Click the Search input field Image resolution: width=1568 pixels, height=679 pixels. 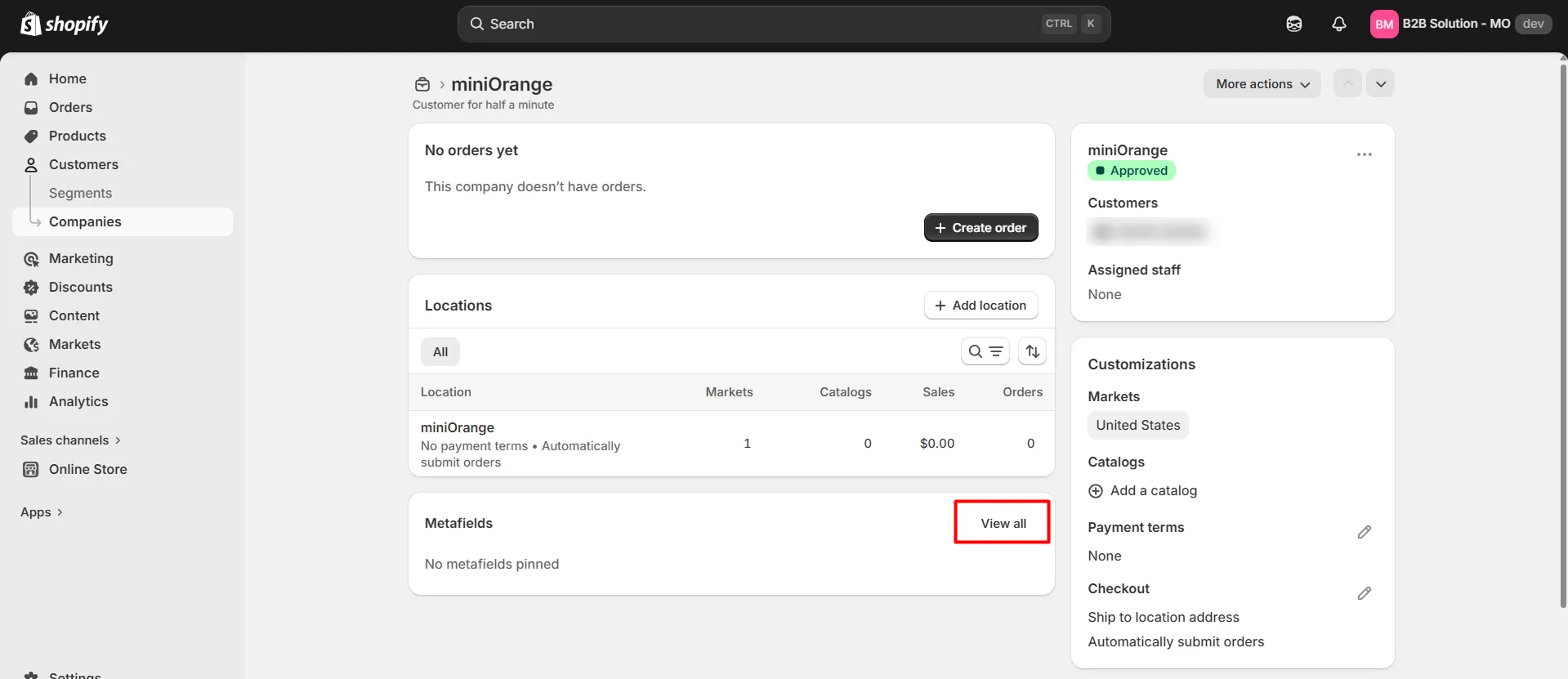click(x=760, y=25)
